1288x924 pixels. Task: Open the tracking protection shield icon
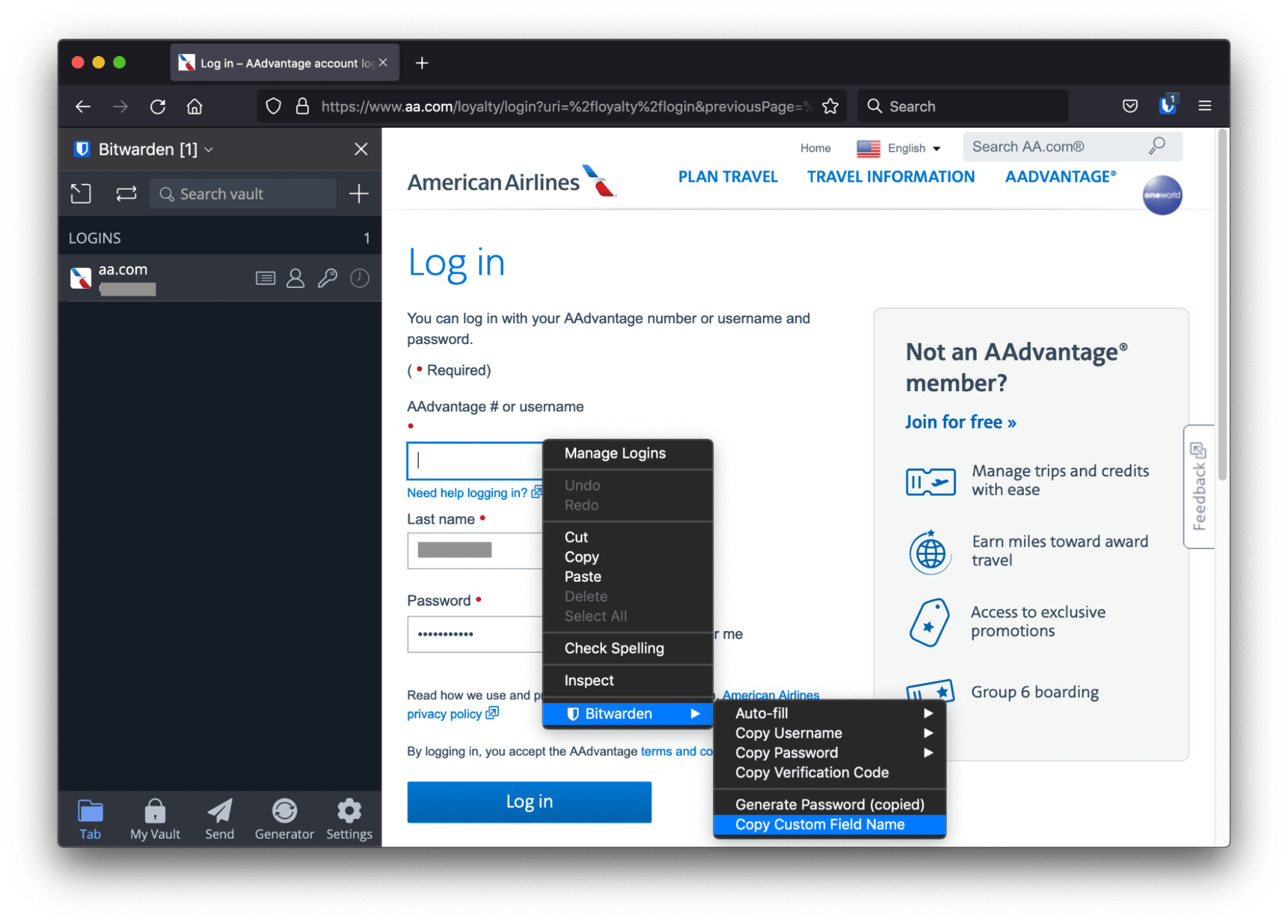pos(273,106)
